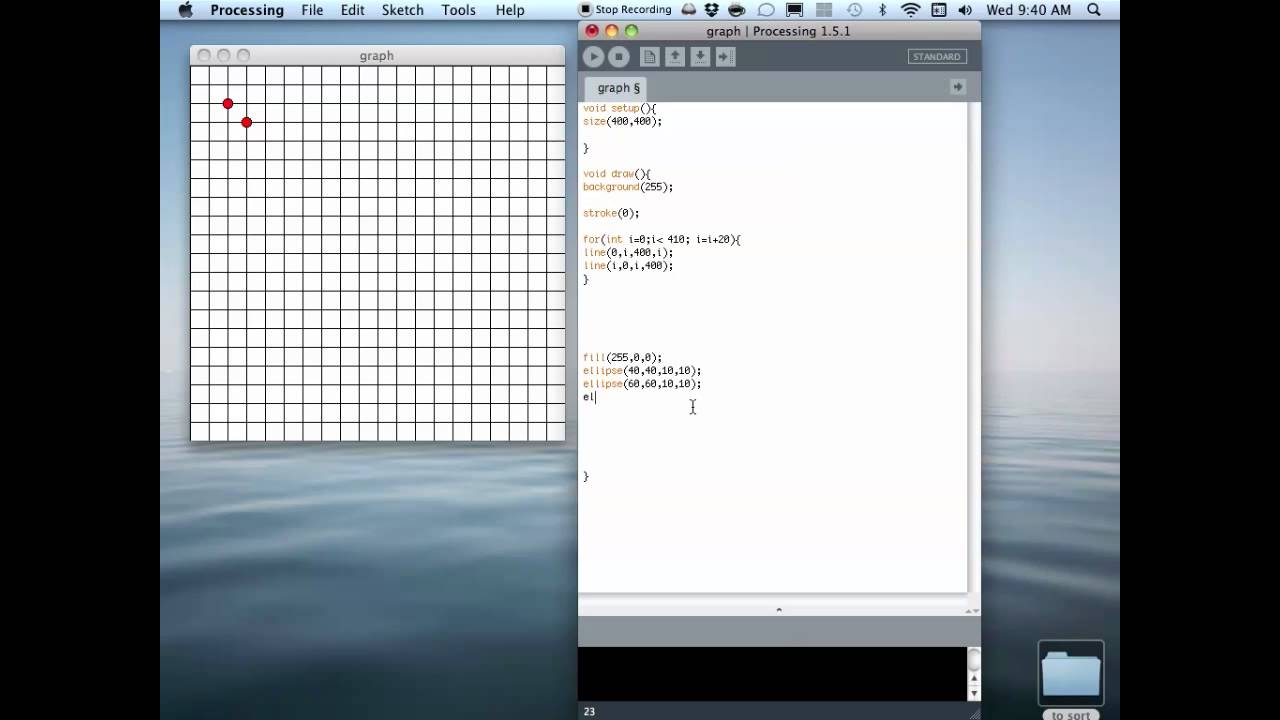Image resolution: width=1280 pixels, height=720 pixels.
Task: Stop the running sketch
Action: coord(619,57)
